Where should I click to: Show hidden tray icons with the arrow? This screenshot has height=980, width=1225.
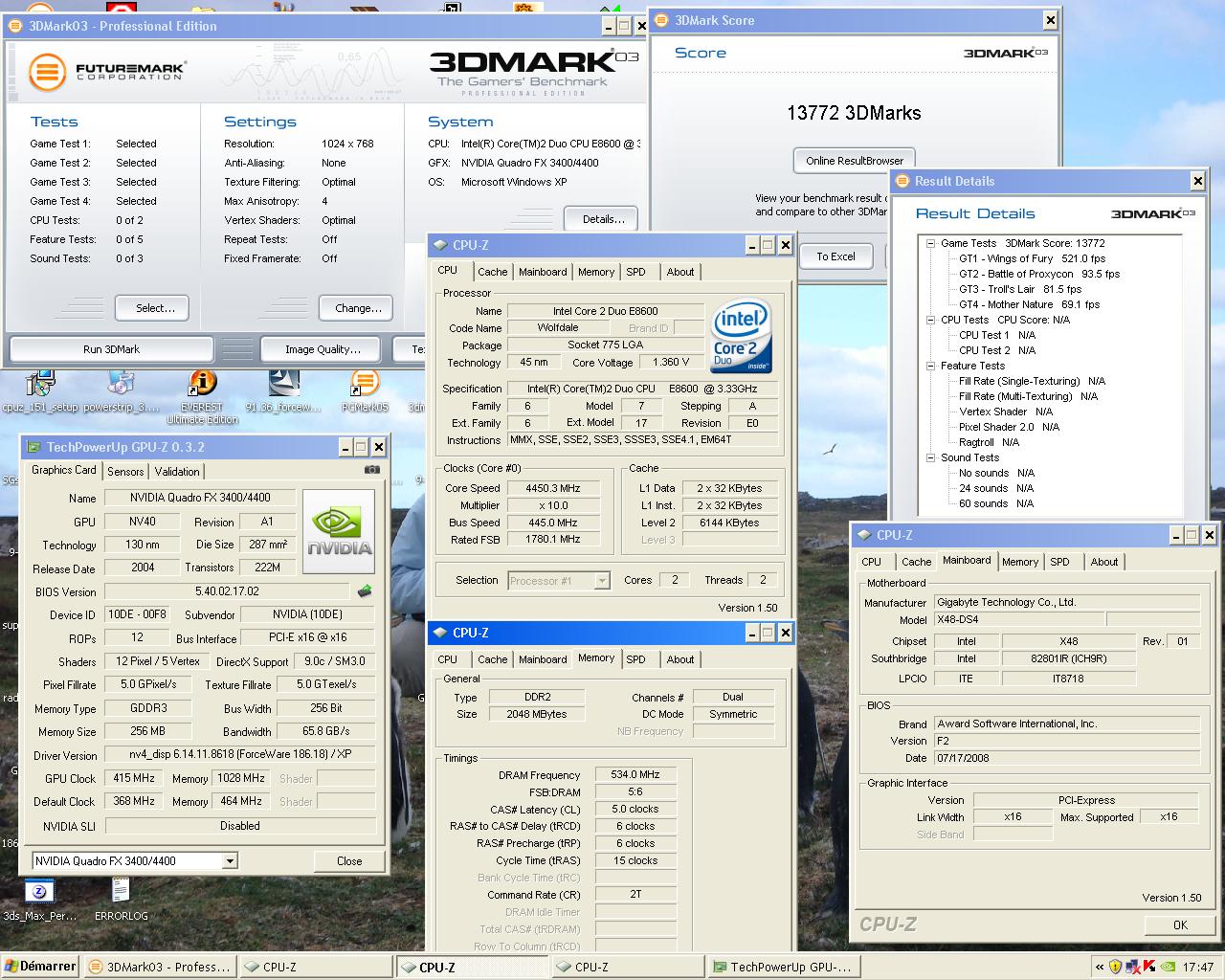pos(1100,967)
